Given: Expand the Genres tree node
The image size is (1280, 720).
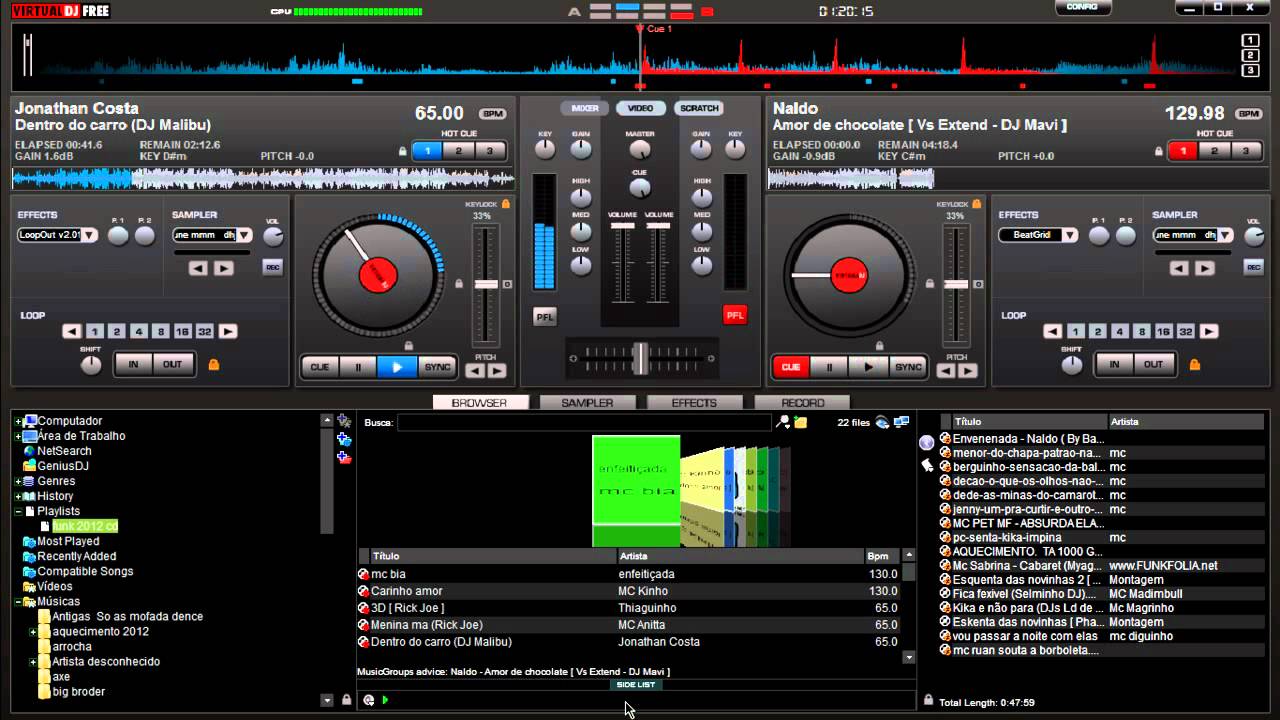Looking at the screenshot, I should (x=18, y=482).
